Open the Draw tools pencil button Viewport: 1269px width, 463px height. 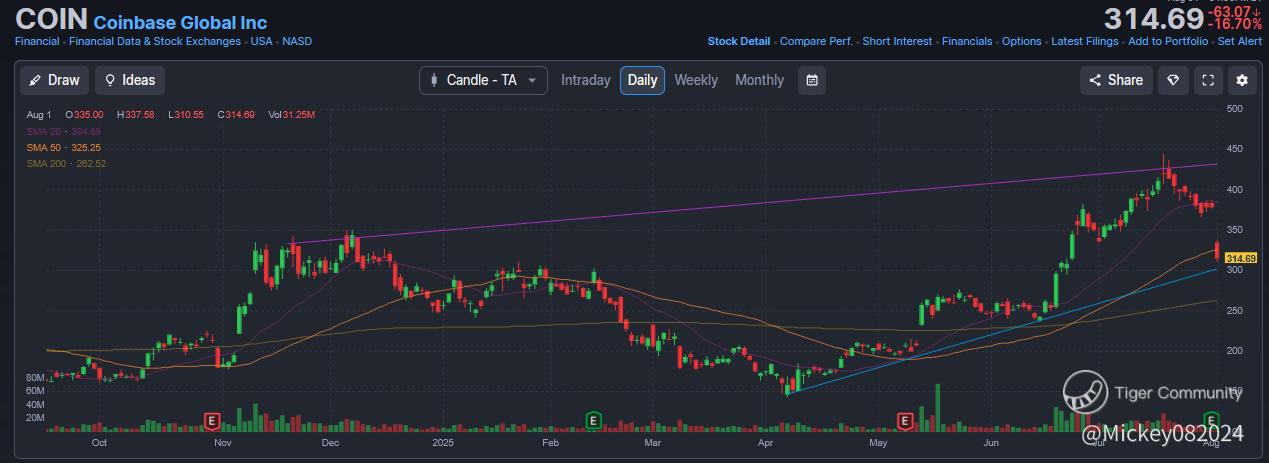click(54, 80)
